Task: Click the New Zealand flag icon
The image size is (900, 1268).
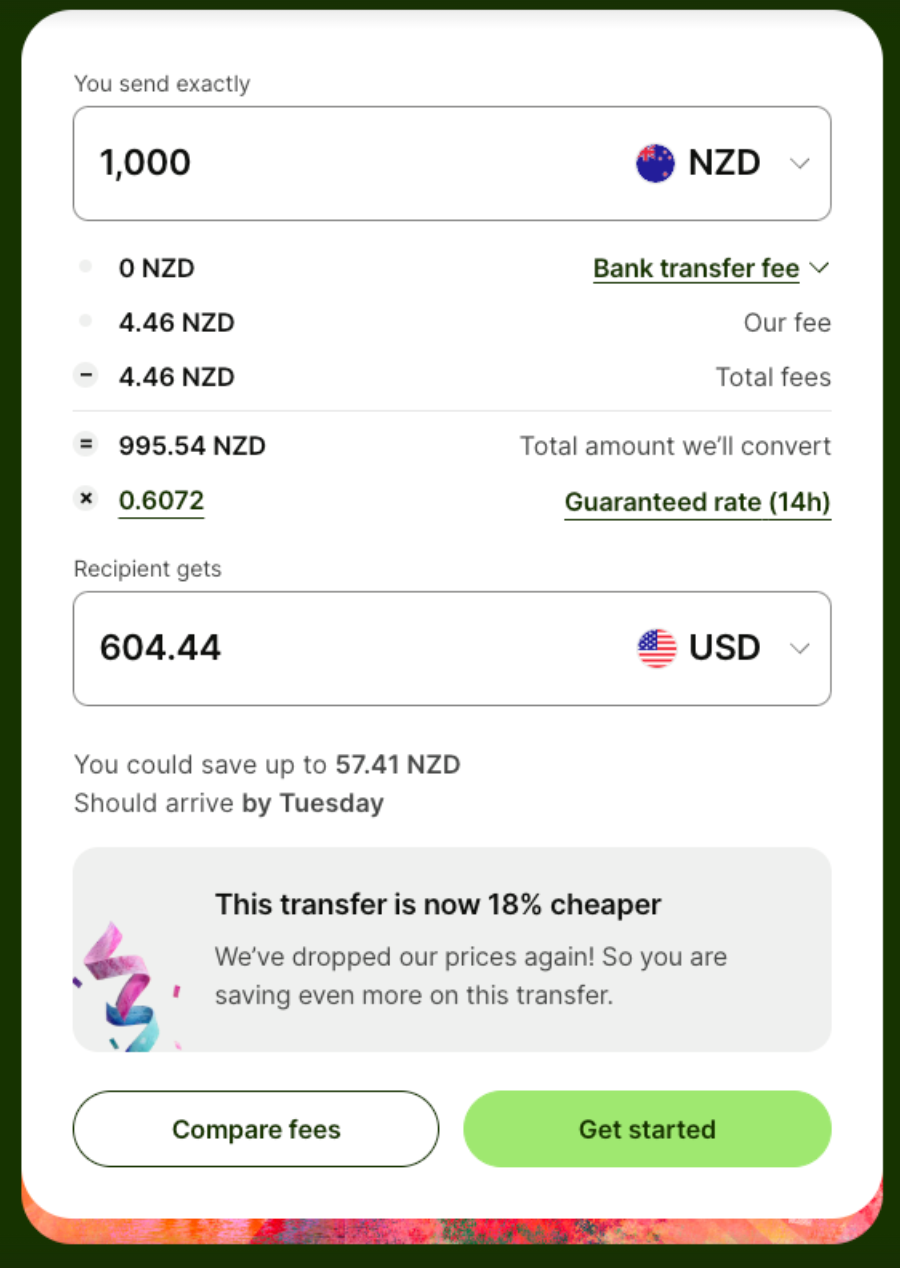Action: click(655, 163)
